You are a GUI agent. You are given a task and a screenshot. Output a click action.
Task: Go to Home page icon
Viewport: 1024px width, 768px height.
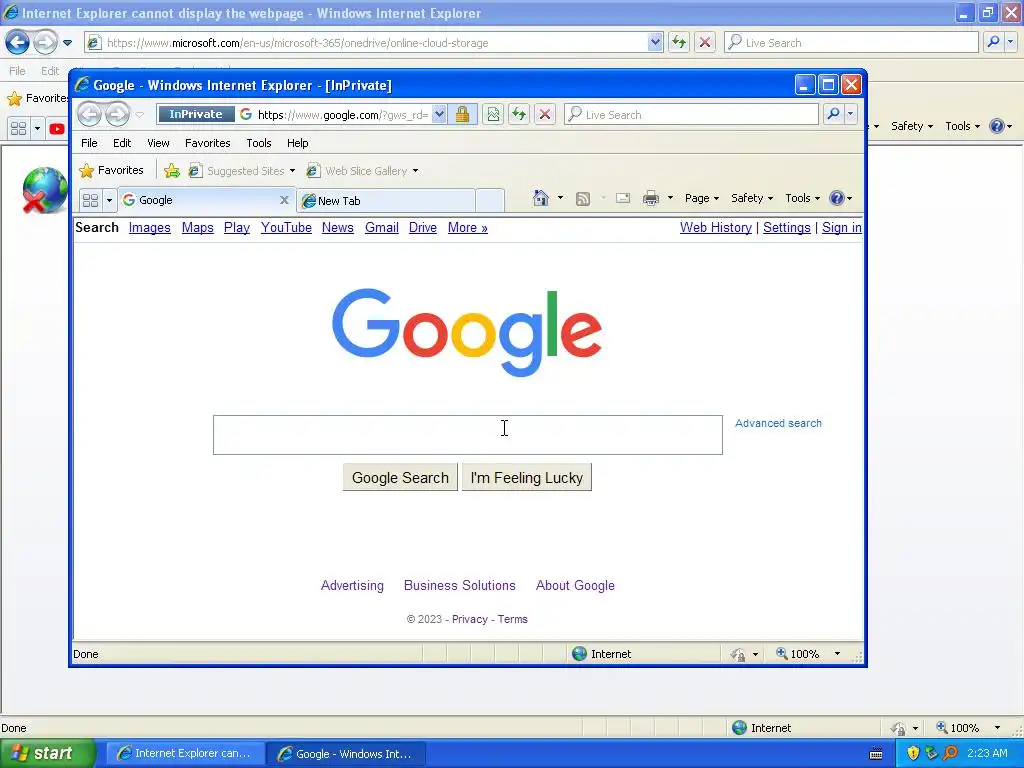541,198
